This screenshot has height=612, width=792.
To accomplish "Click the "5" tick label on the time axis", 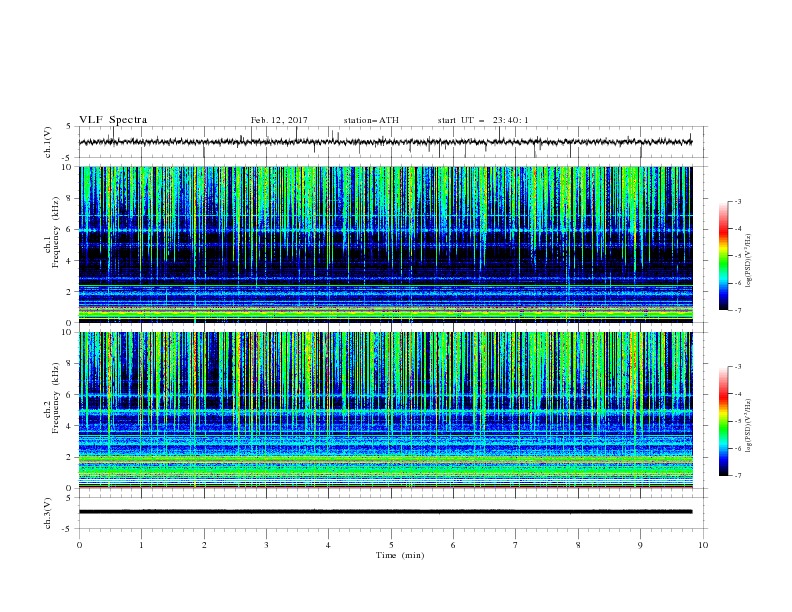I will 391,545.
